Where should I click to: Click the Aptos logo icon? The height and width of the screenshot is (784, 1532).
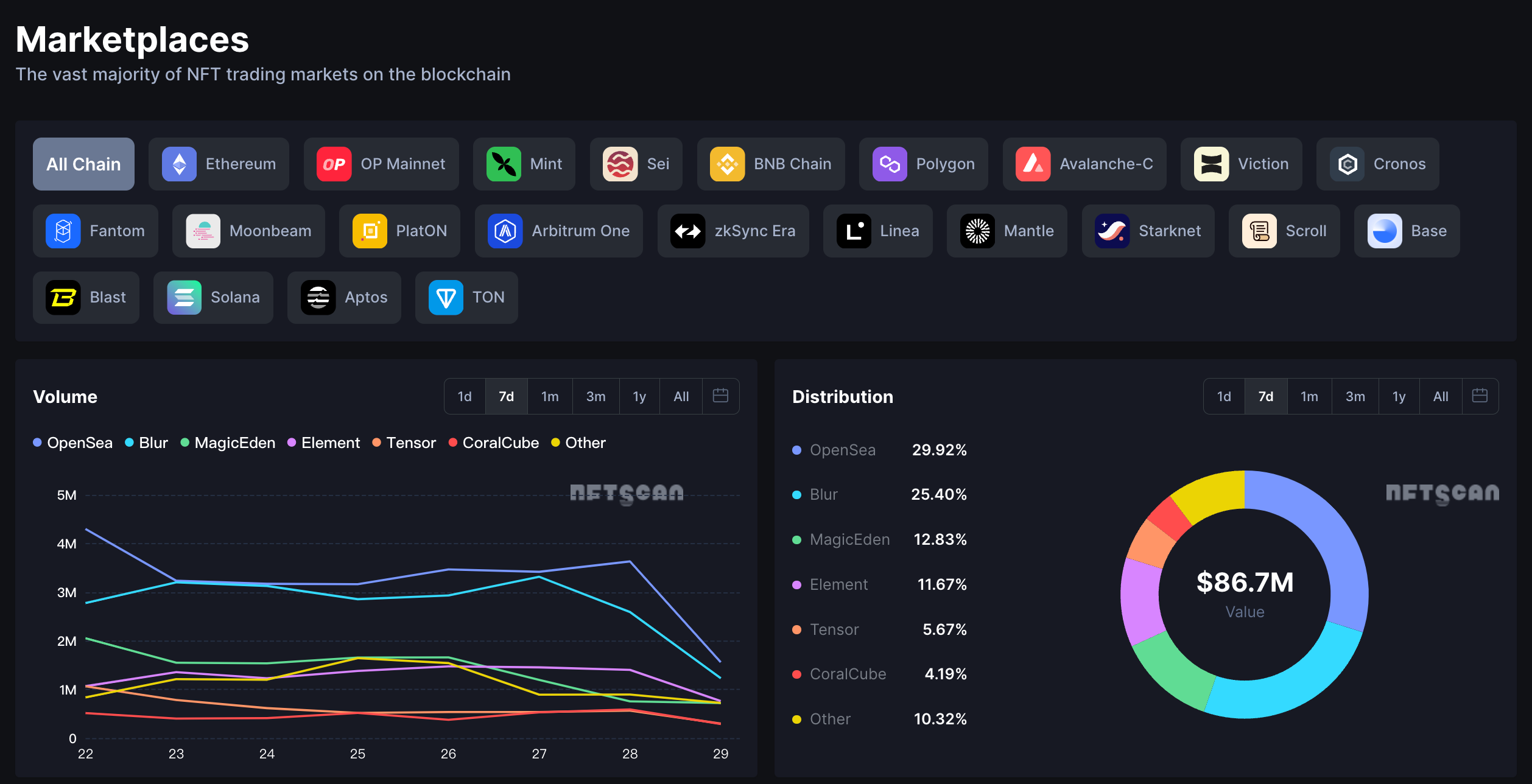pos(318,297)
